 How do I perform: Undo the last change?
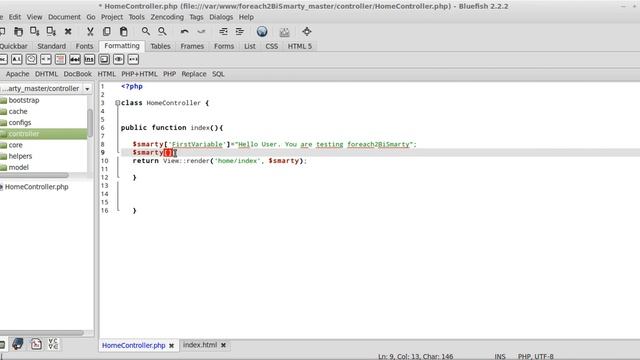pyautogui.click(x=184, y=31)
